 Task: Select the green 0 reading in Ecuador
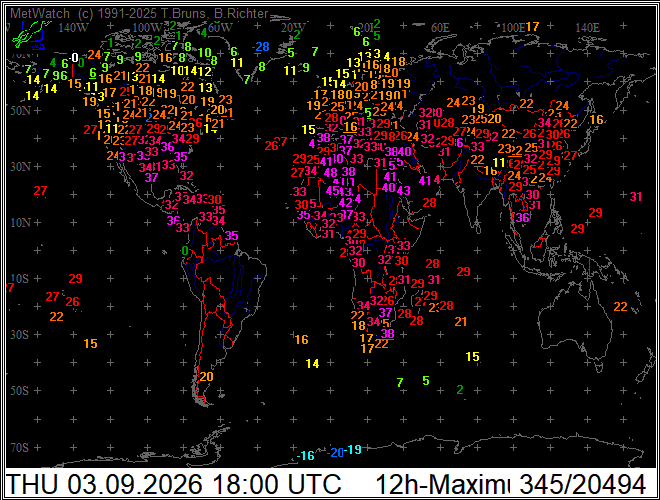click(x=184, y=251)
